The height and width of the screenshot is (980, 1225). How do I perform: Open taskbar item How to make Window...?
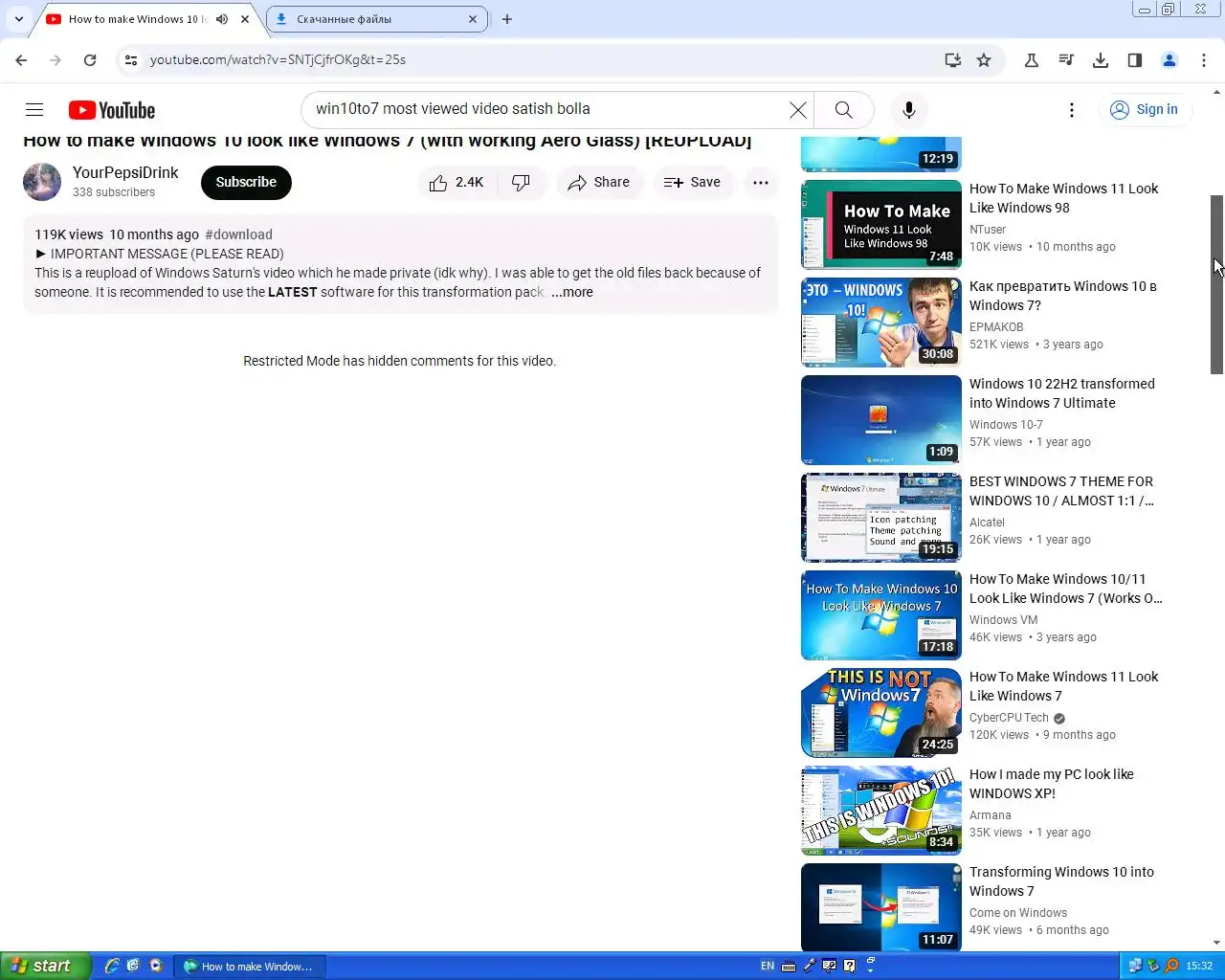coord(251,966)
